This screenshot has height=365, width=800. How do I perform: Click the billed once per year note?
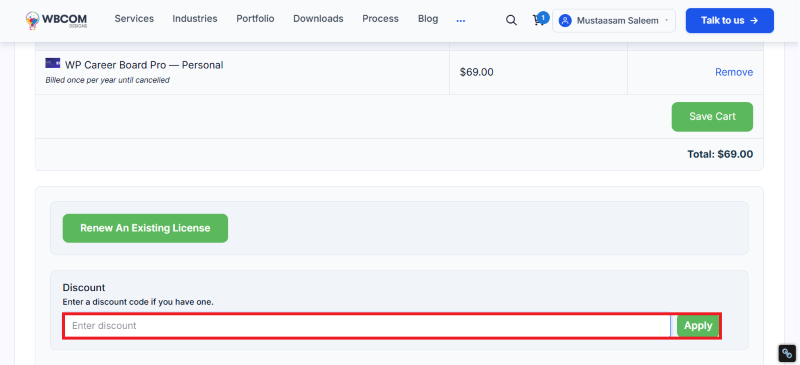pos(108,80)
